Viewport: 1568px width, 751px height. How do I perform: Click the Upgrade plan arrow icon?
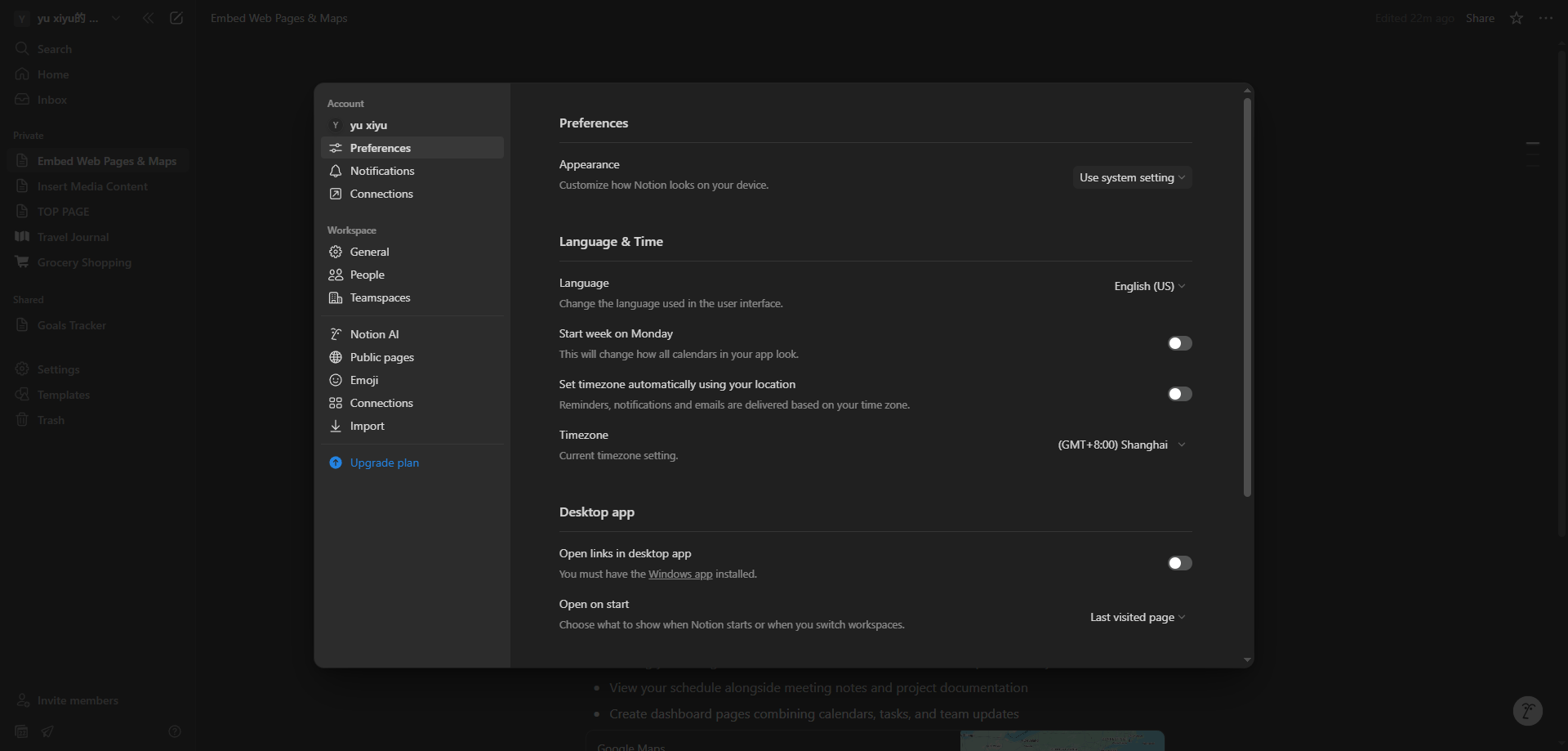coord(336,463)
